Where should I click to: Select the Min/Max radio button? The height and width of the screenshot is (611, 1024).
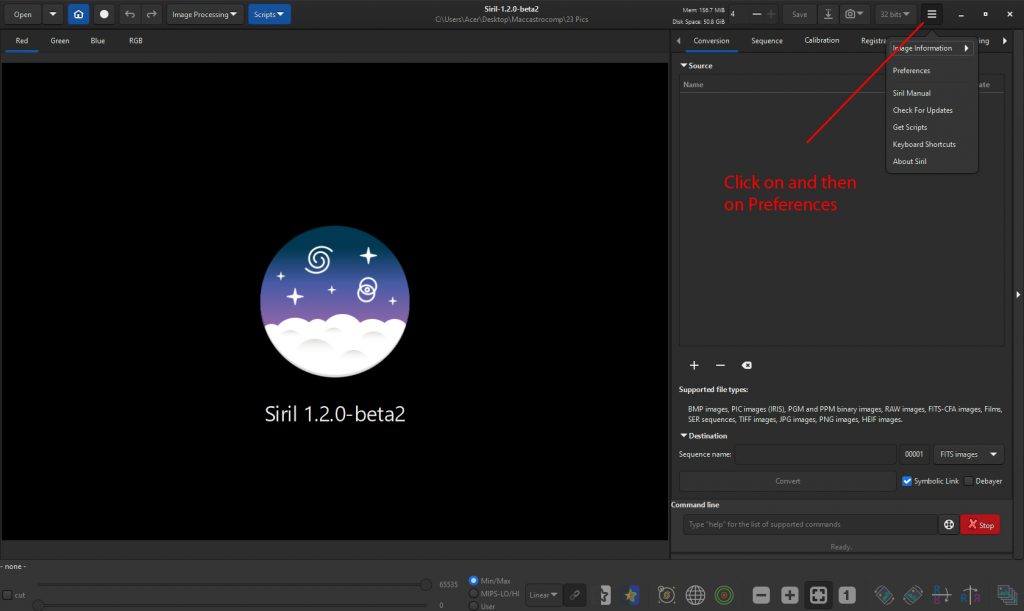(473, 580)
